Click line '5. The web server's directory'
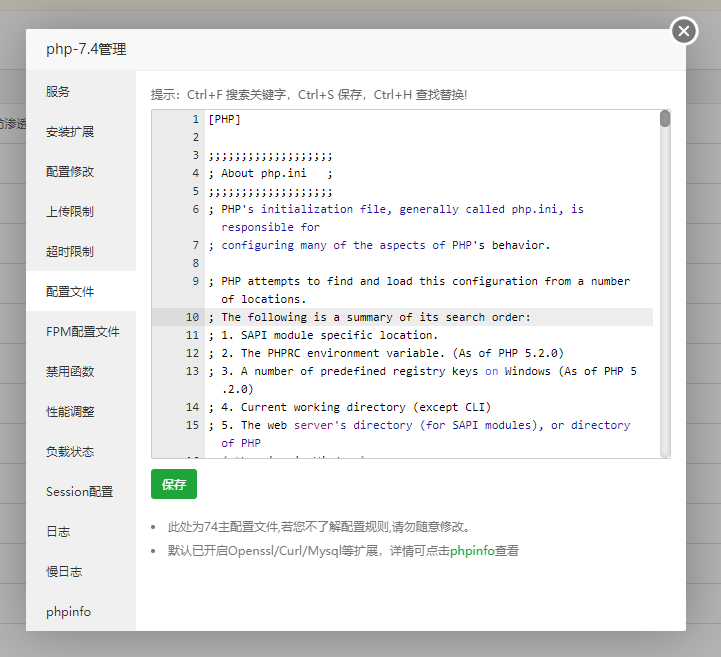Image resolution: width=721 pixels, height=657 pixels. (419, 434)
